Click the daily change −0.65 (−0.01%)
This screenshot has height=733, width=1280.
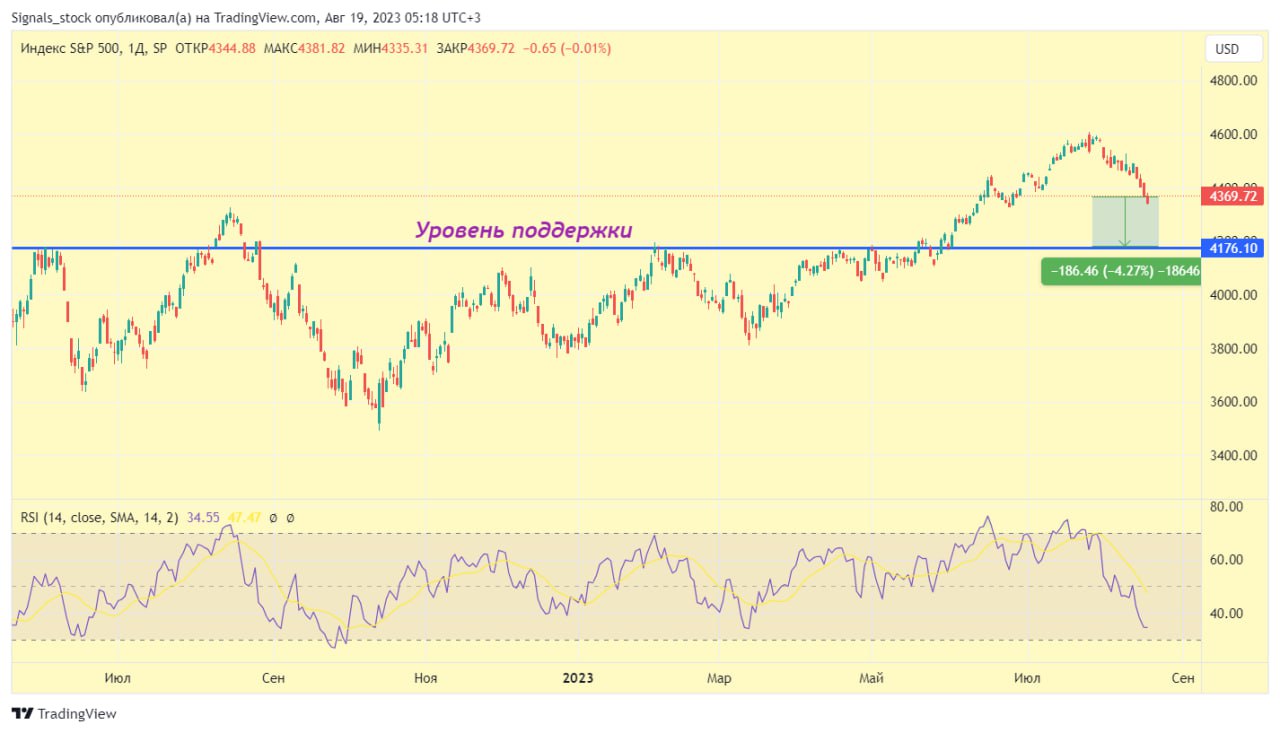pos(566,49)
